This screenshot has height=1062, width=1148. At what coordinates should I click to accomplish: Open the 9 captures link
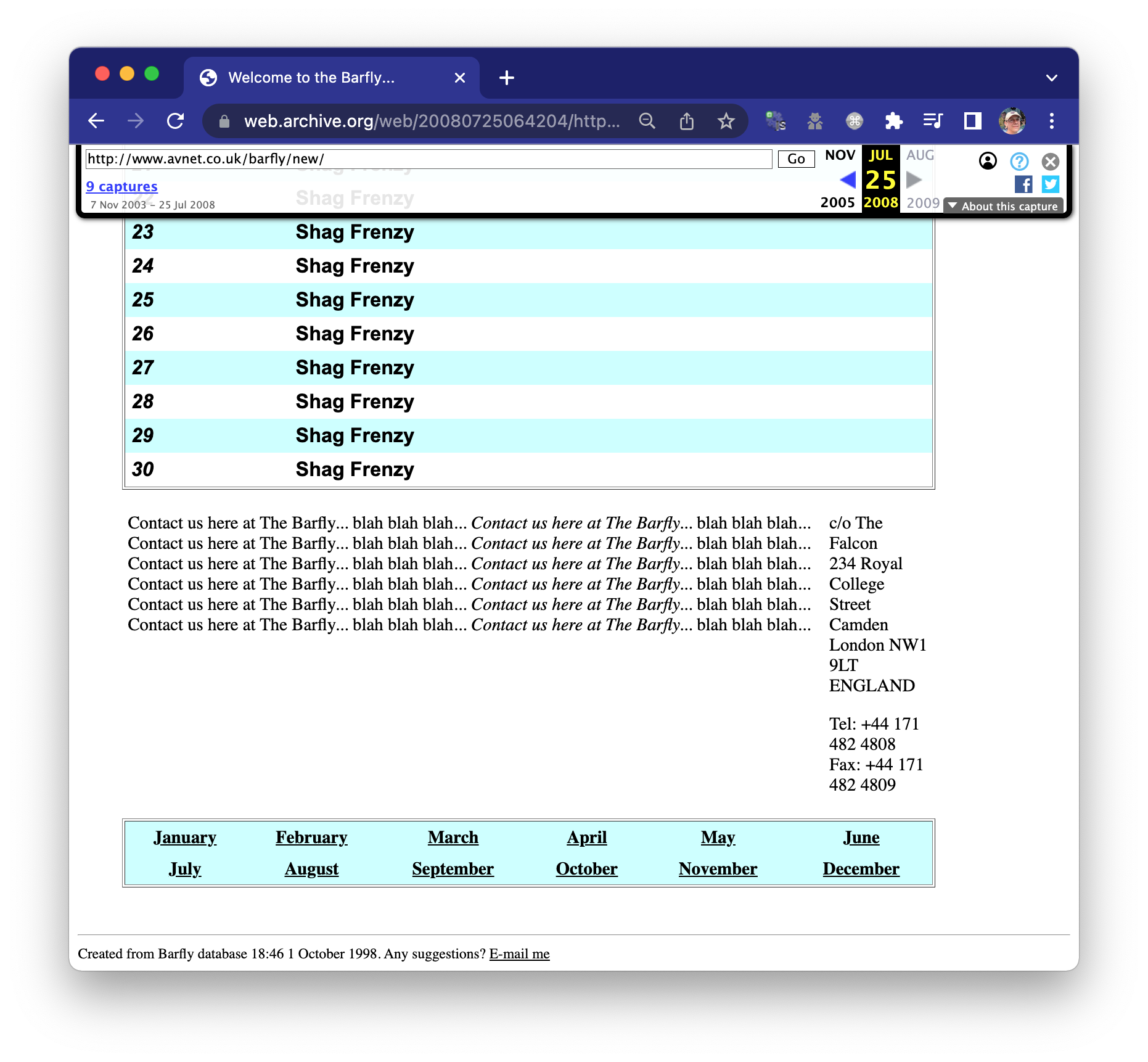[x=121, y=186]
